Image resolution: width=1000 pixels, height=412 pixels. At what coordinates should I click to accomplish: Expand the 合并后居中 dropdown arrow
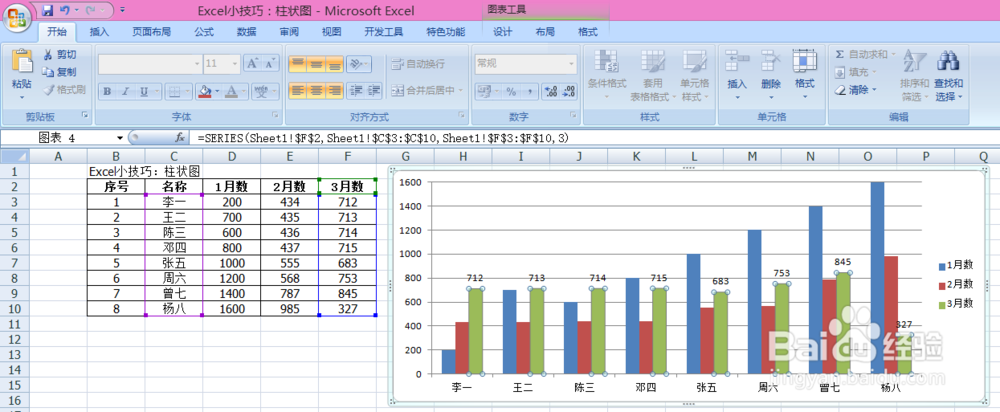point(460,91)
